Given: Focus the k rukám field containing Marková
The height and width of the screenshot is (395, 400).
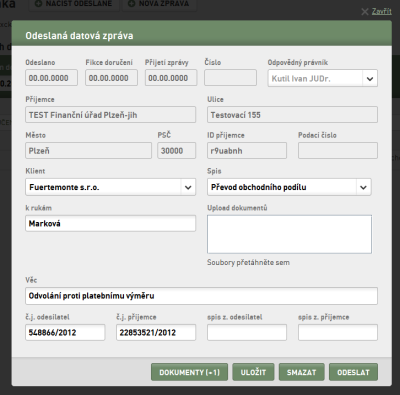Looking at the screenshot, I should (x=110, y=223).
